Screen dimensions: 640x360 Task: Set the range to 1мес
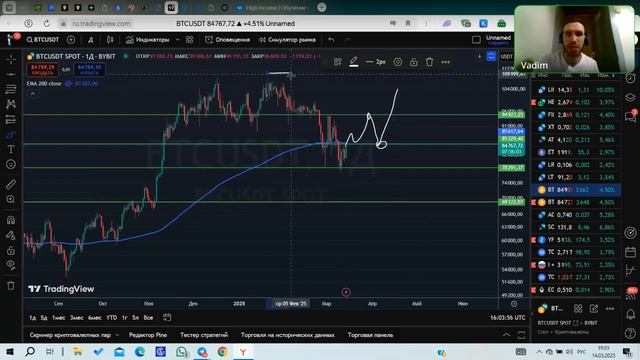(58, 318)
